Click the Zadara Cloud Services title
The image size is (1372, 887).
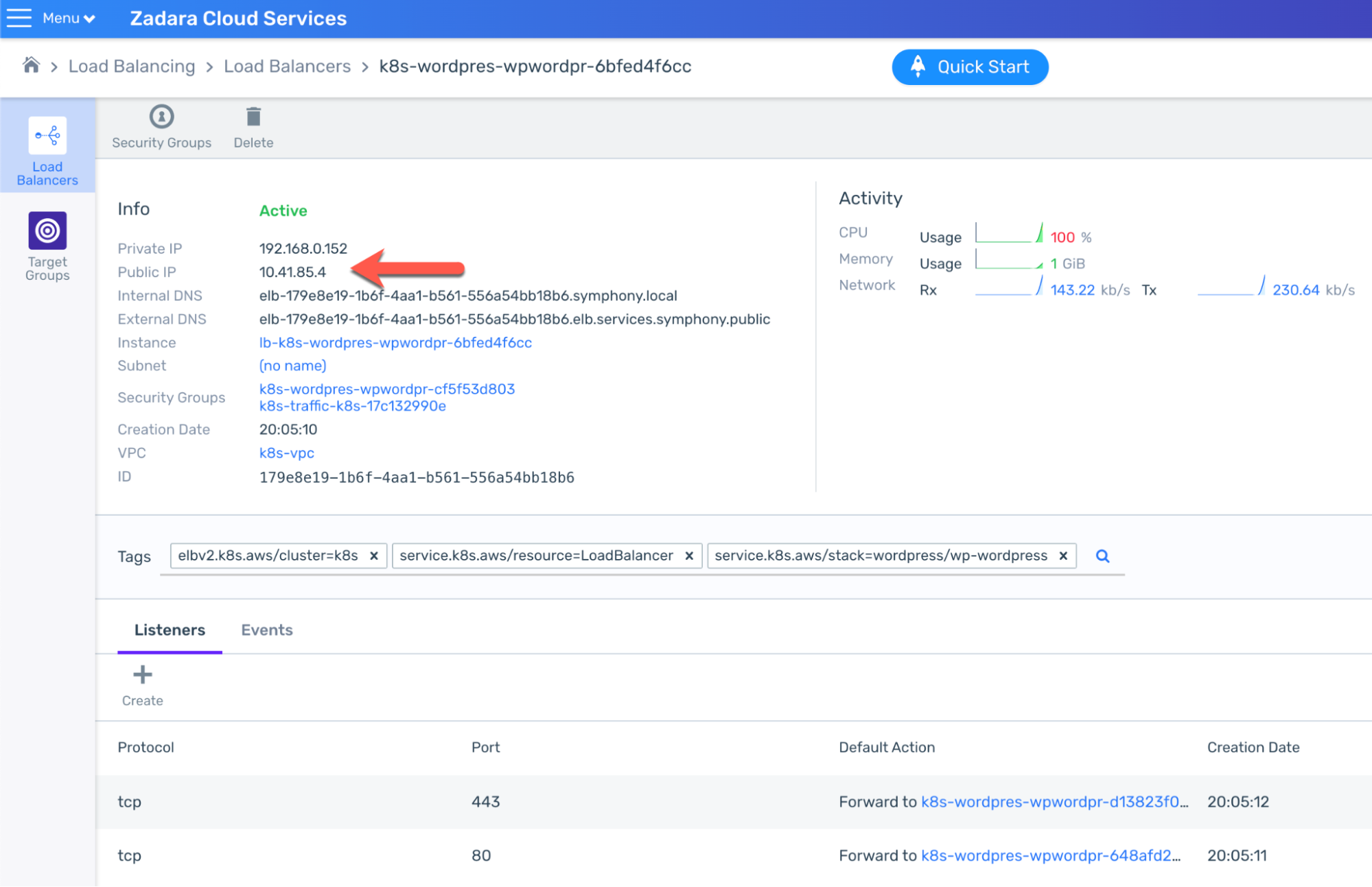[238, 19]
